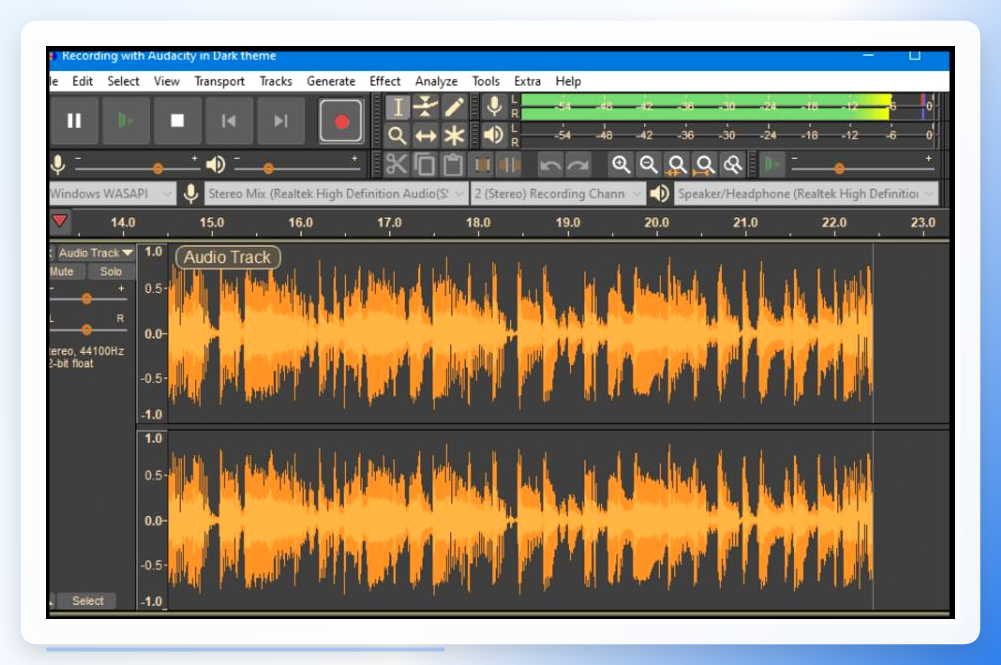The height and width of the screenshot is (665, 1001).
Task: Click the Redo arrow
Action: tap(578, 165)
